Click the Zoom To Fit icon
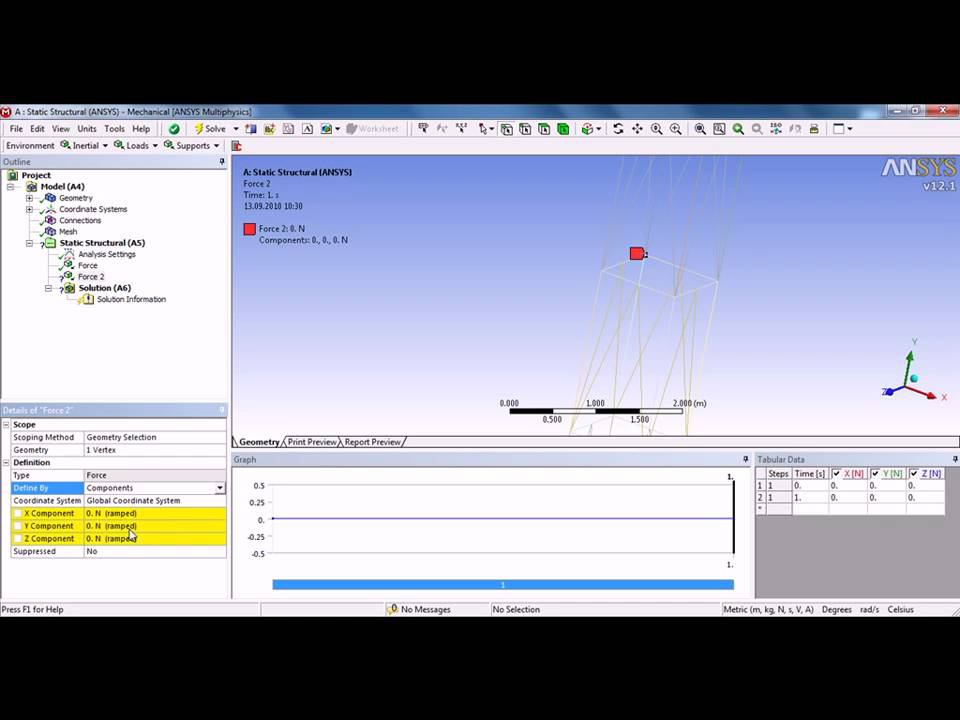 tap(700, 129)
